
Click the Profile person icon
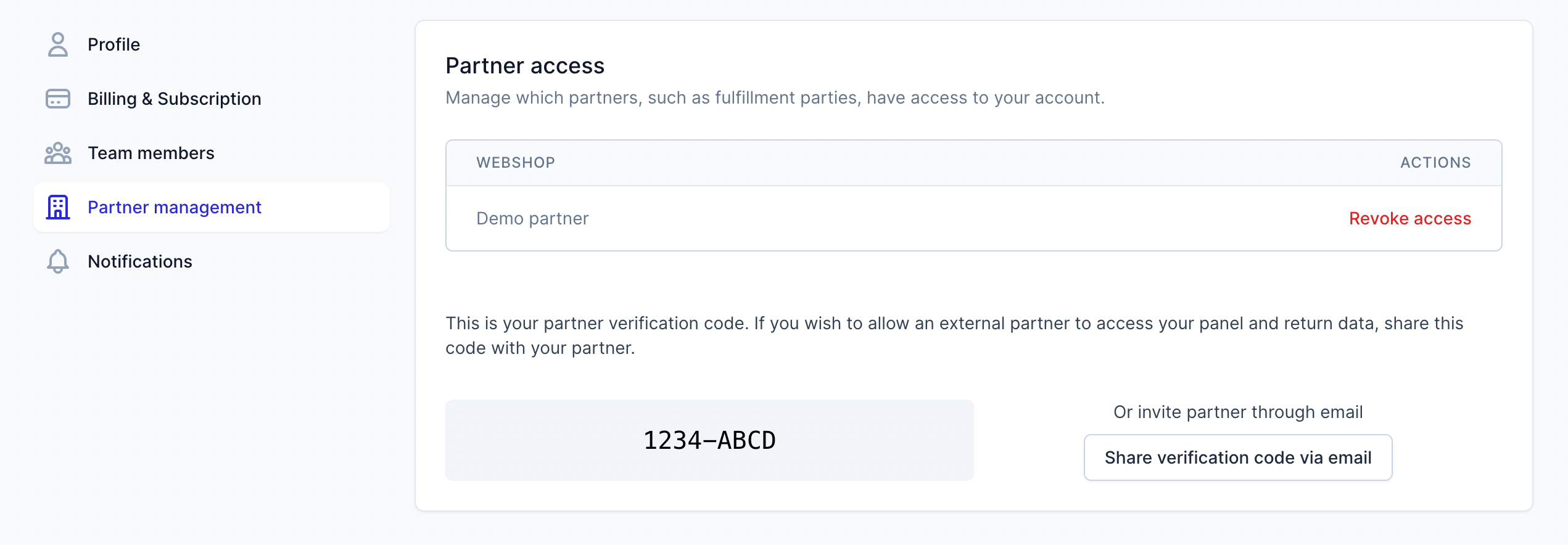click(58, 44)
